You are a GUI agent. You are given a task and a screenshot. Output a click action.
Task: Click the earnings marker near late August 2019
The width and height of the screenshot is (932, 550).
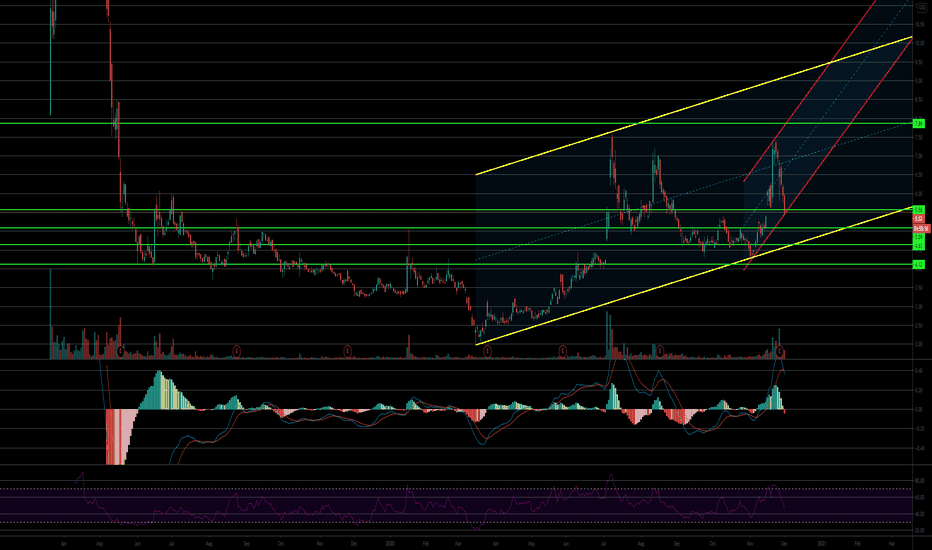point(237,351)
